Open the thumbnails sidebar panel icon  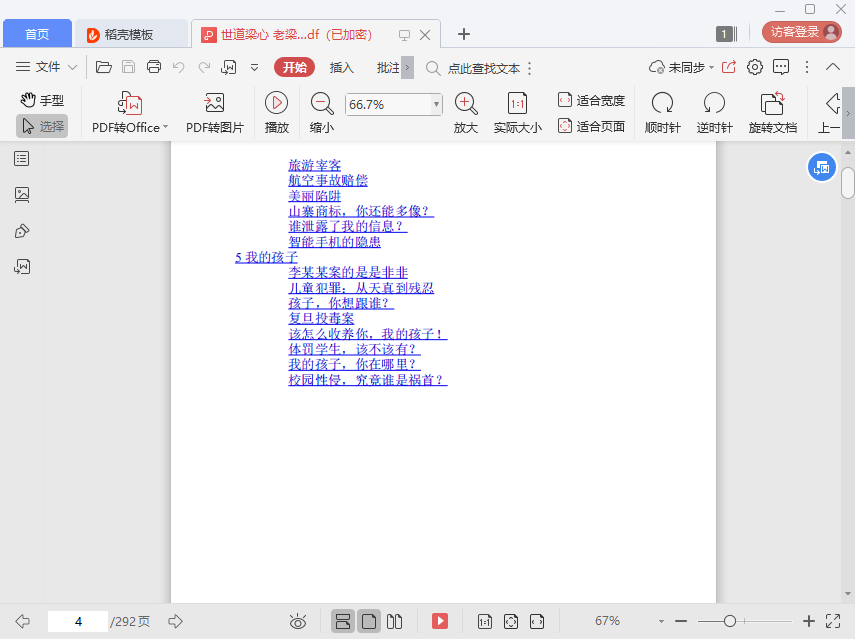pos(22,194)
